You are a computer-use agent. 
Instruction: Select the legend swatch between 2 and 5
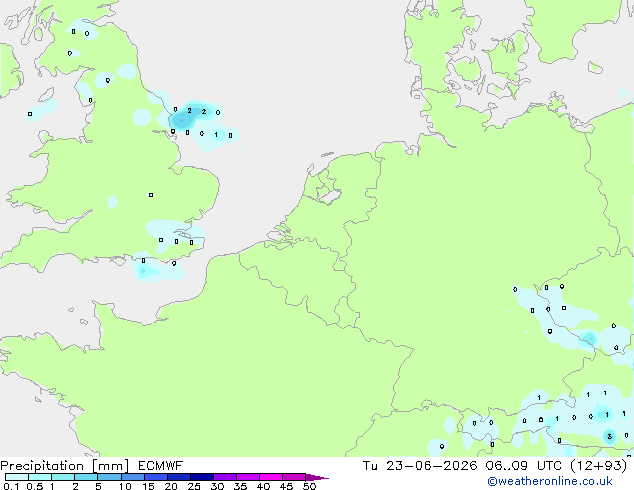(86, 477)
